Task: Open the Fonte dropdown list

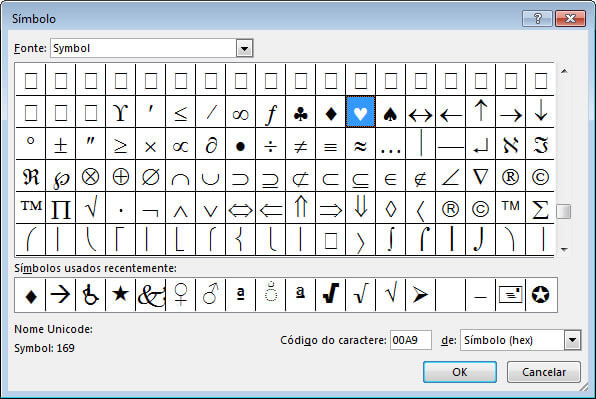Action: [244, 48]
